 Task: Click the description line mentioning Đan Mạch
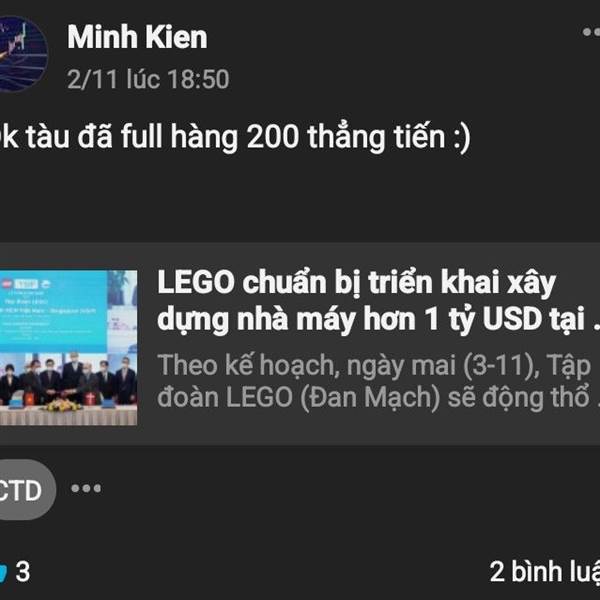pyautogui.click(x=377, y=398)
